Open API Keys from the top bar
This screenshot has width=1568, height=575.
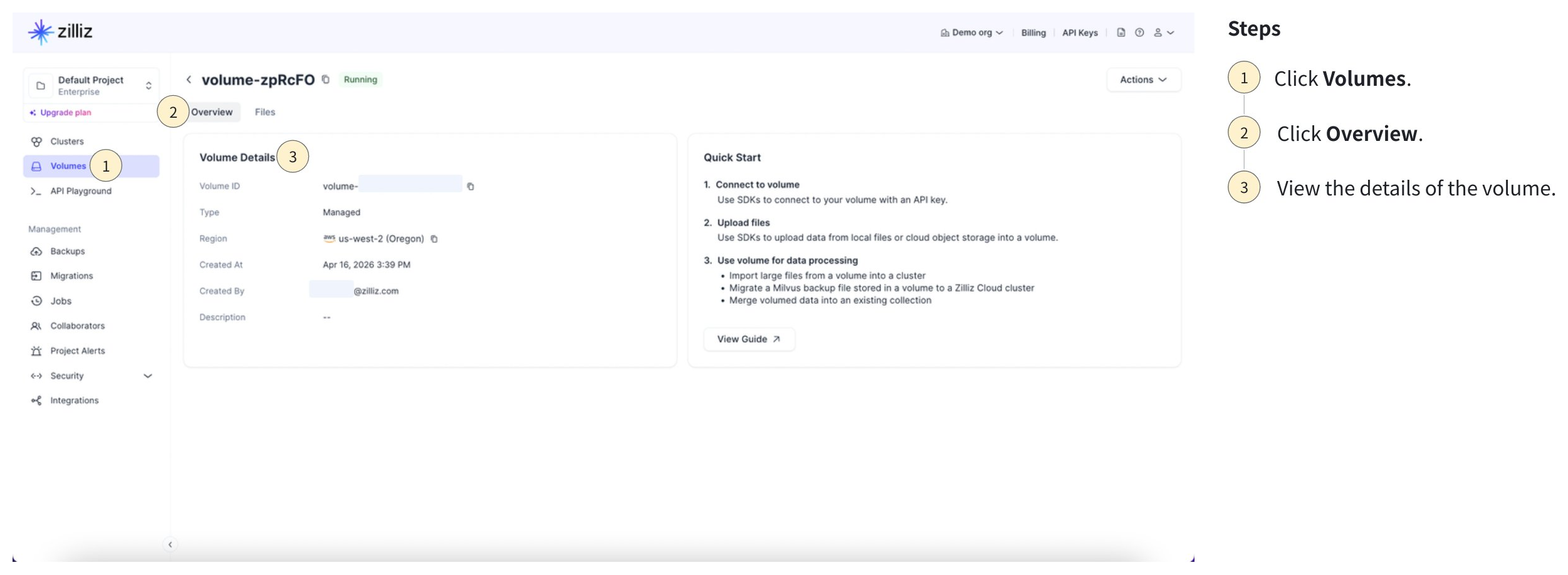click(1080, 33)
